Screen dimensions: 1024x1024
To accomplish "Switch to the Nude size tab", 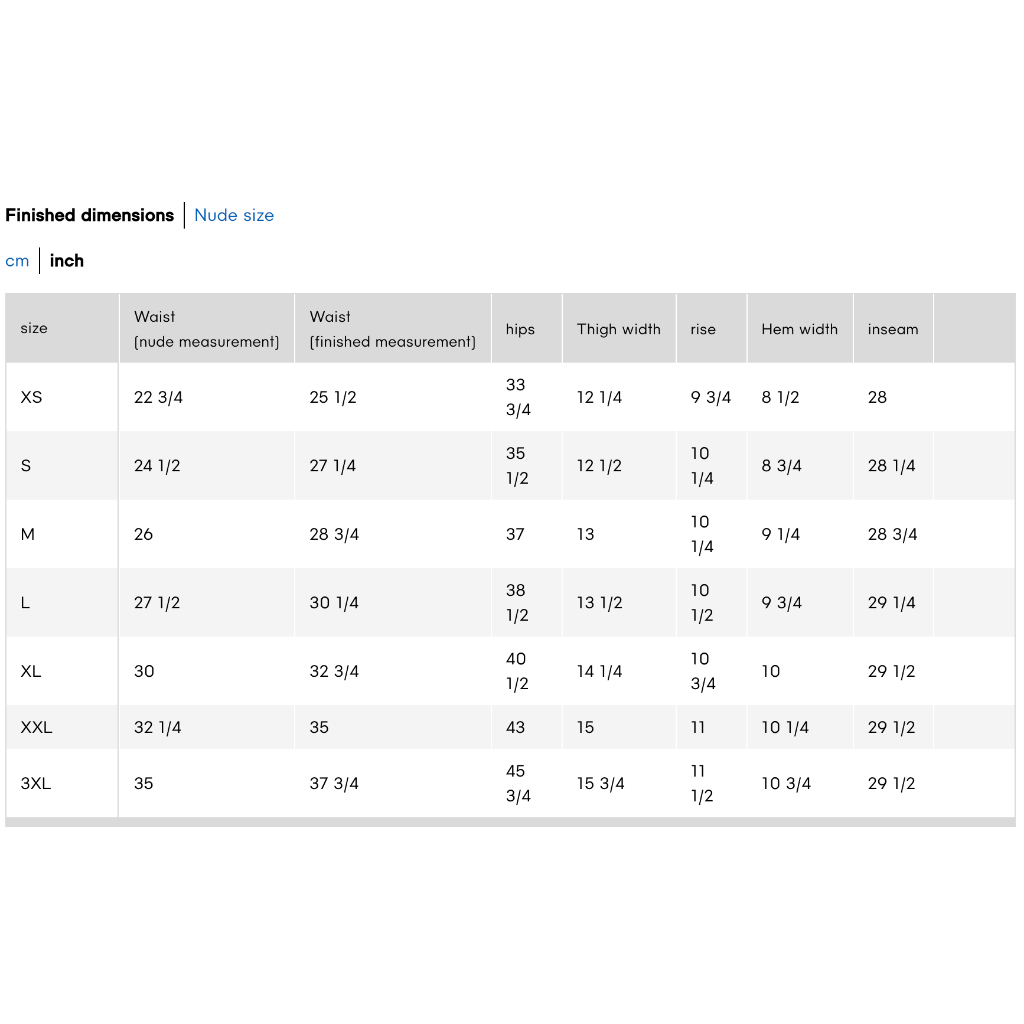I will pos(234,216).
